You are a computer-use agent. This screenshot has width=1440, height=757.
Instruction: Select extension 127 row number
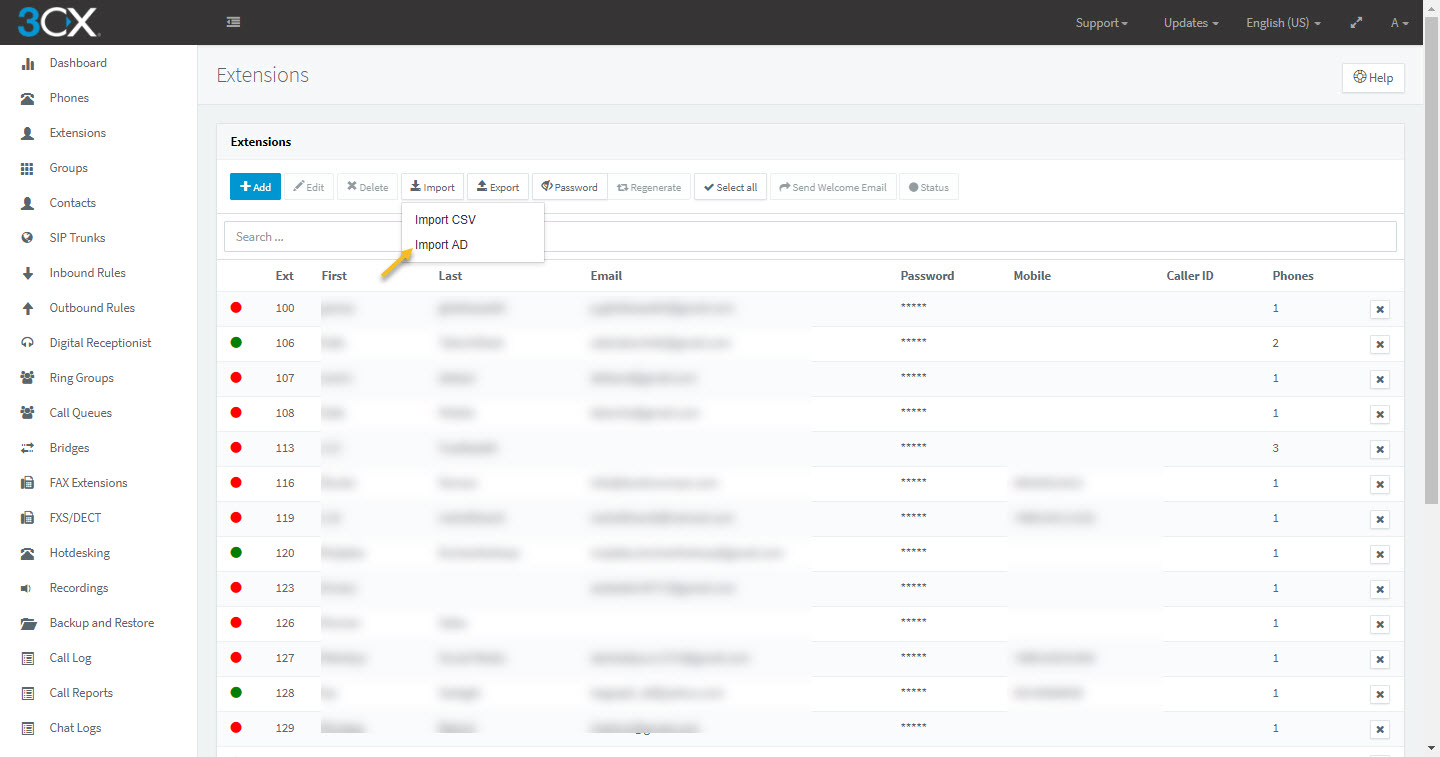click(285, 658)
